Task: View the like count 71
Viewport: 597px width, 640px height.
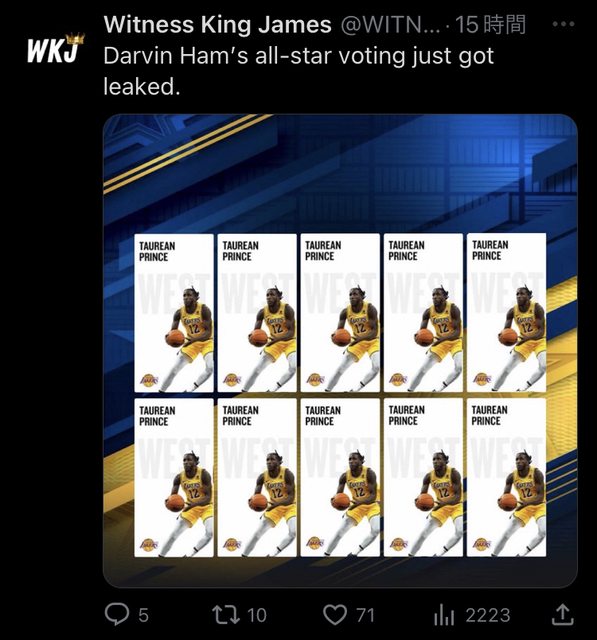Action: (365, 615)
